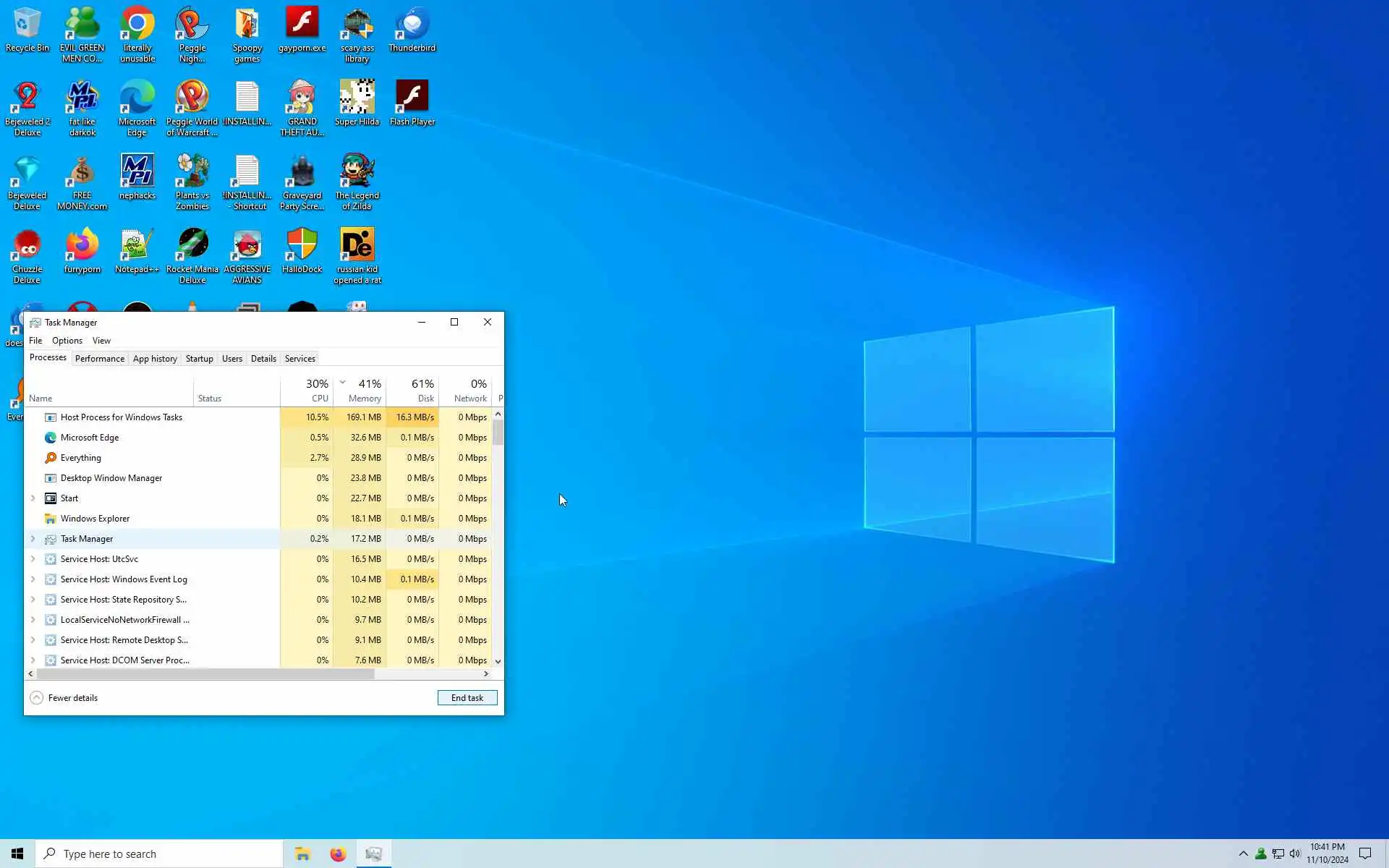The image size is (1389, 868).
Task: Click the End task button
Action: coord(467,698)
